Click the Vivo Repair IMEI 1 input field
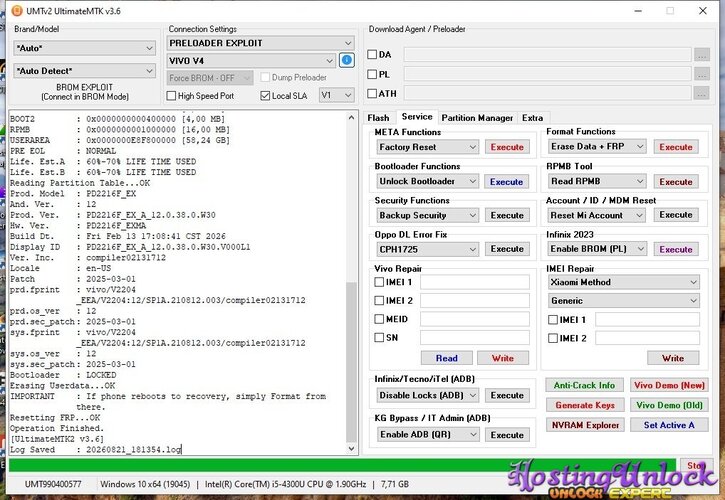Viewport: 725px width, 500px height. click(475, 282)
